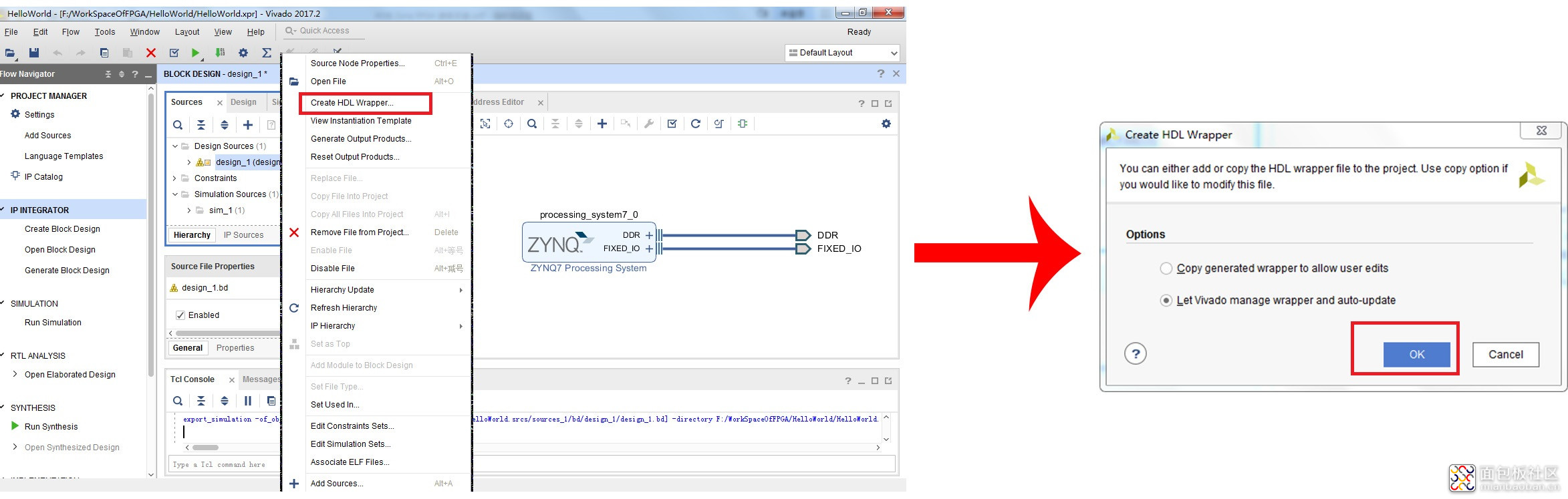Expand the Constraints tree node
The width and height of the screenshot is (1568, 499).
[175, 178]
